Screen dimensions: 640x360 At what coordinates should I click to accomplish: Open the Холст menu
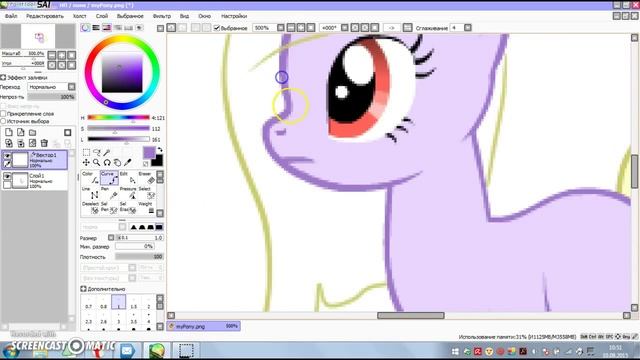pyautogui.click(x=80, y=16)
